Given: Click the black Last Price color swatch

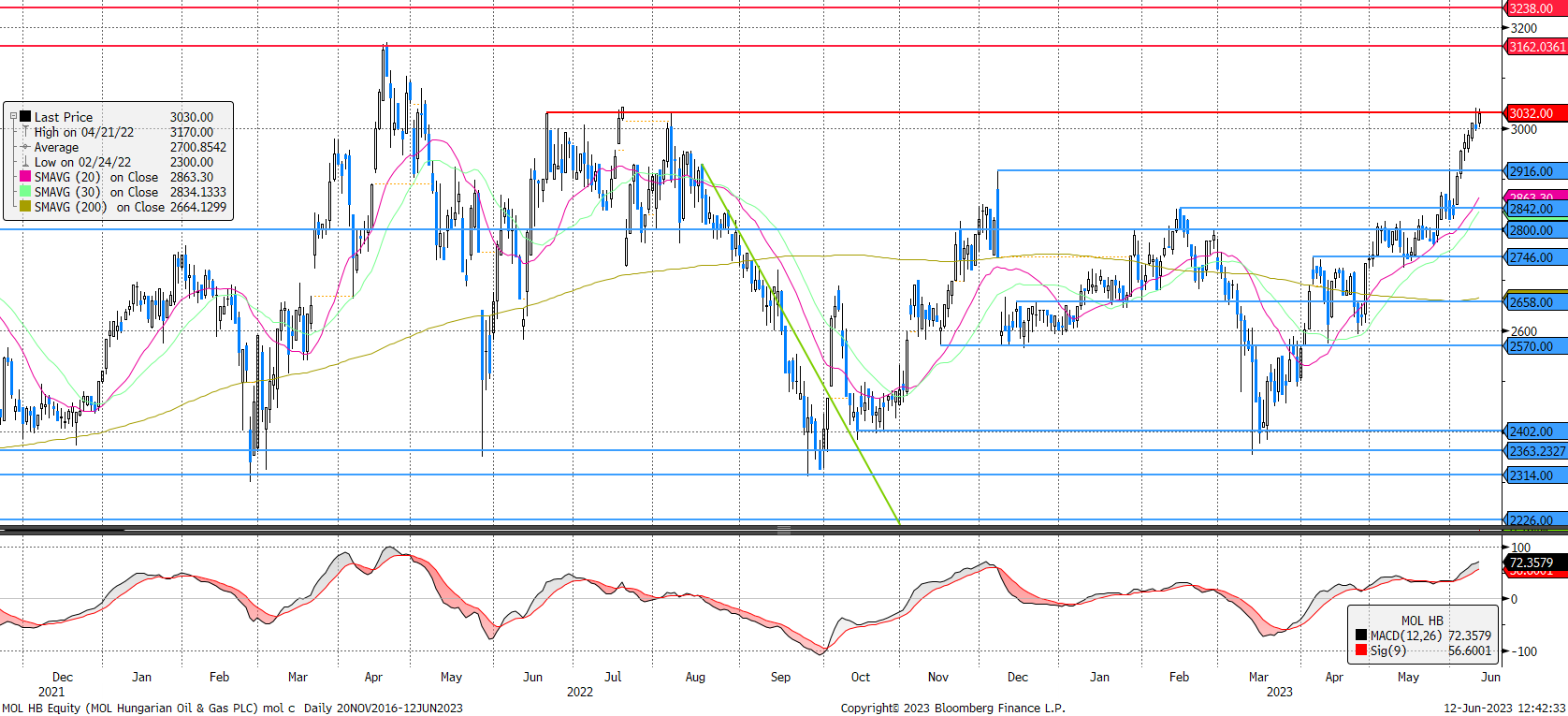Looking at the screenshot, I should (25, 116).
